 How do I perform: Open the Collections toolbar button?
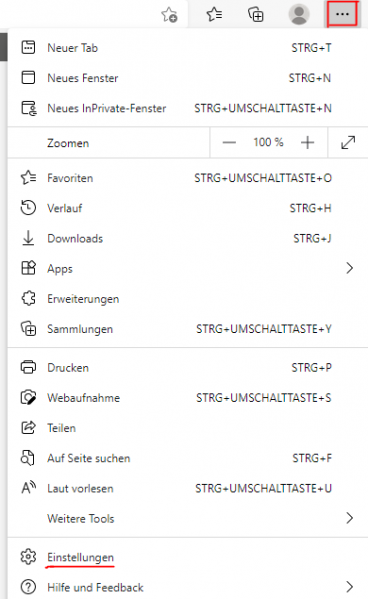[x=256, y=15]
